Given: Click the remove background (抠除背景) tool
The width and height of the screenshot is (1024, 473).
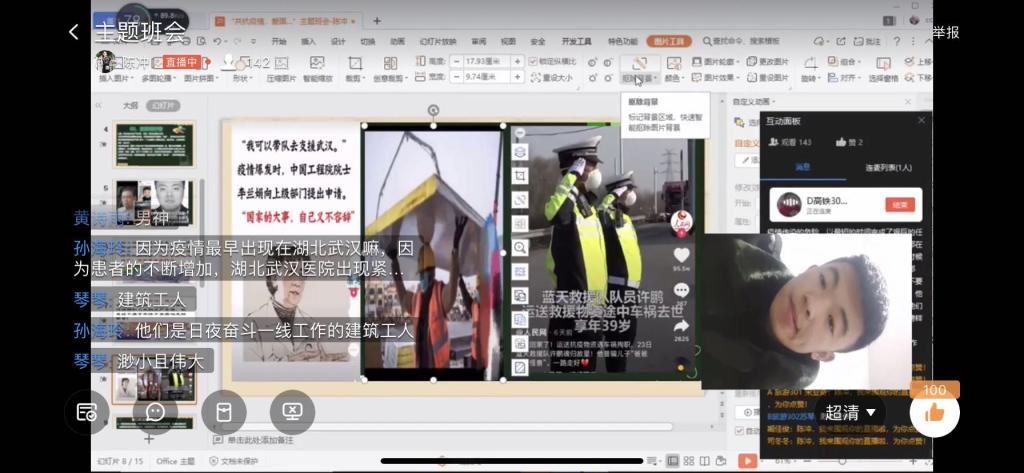Looking at the screenshot, I should coord(638,68).
